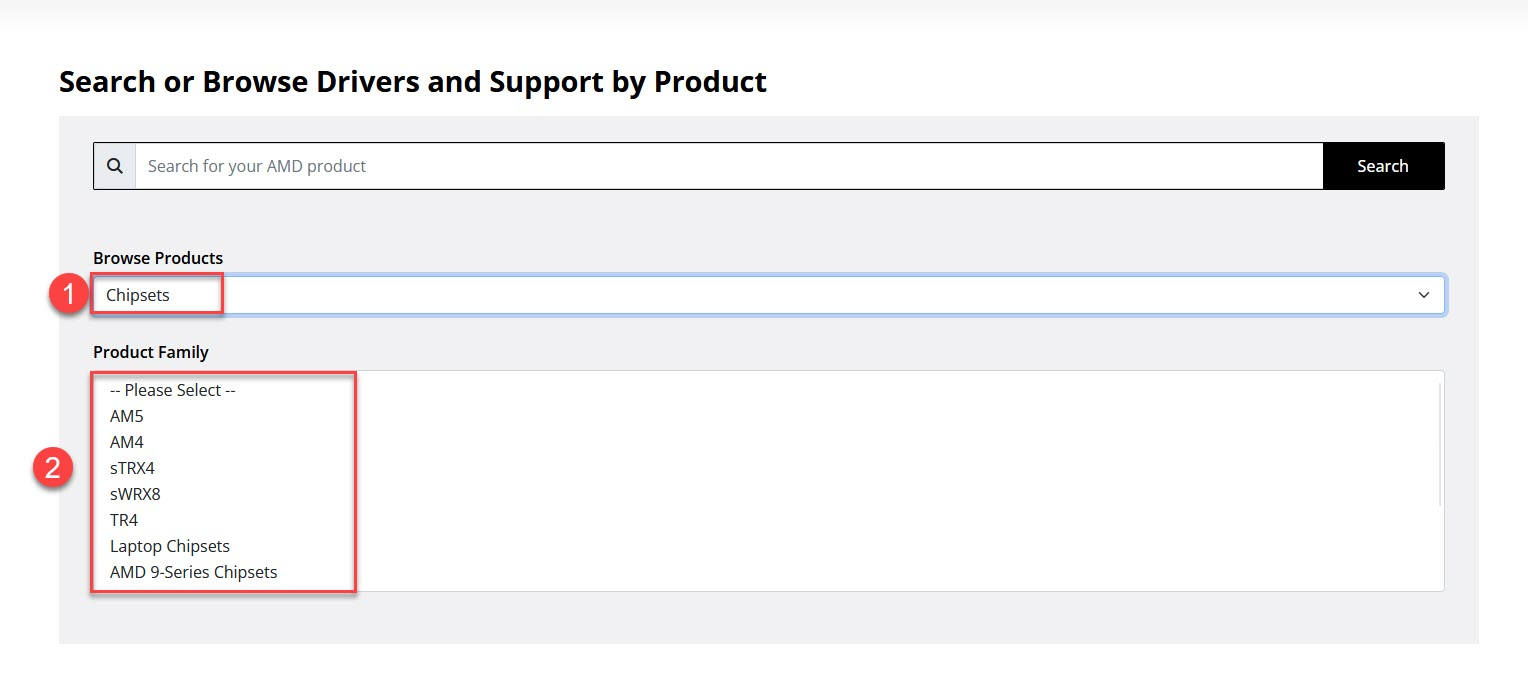Choose TR4 in the family list
Screen dimensions: 1528x689
(124, 520)
